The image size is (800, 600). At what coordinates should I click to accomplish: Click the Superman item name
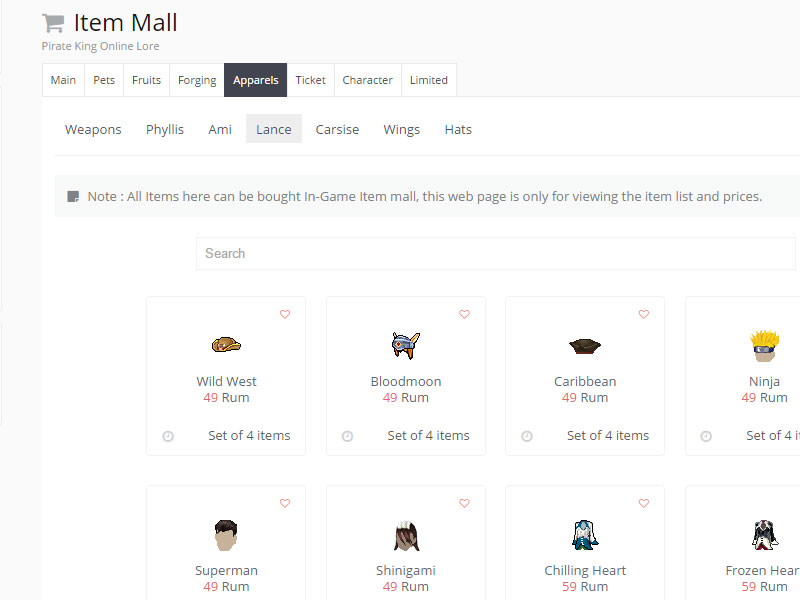[226, 570]
